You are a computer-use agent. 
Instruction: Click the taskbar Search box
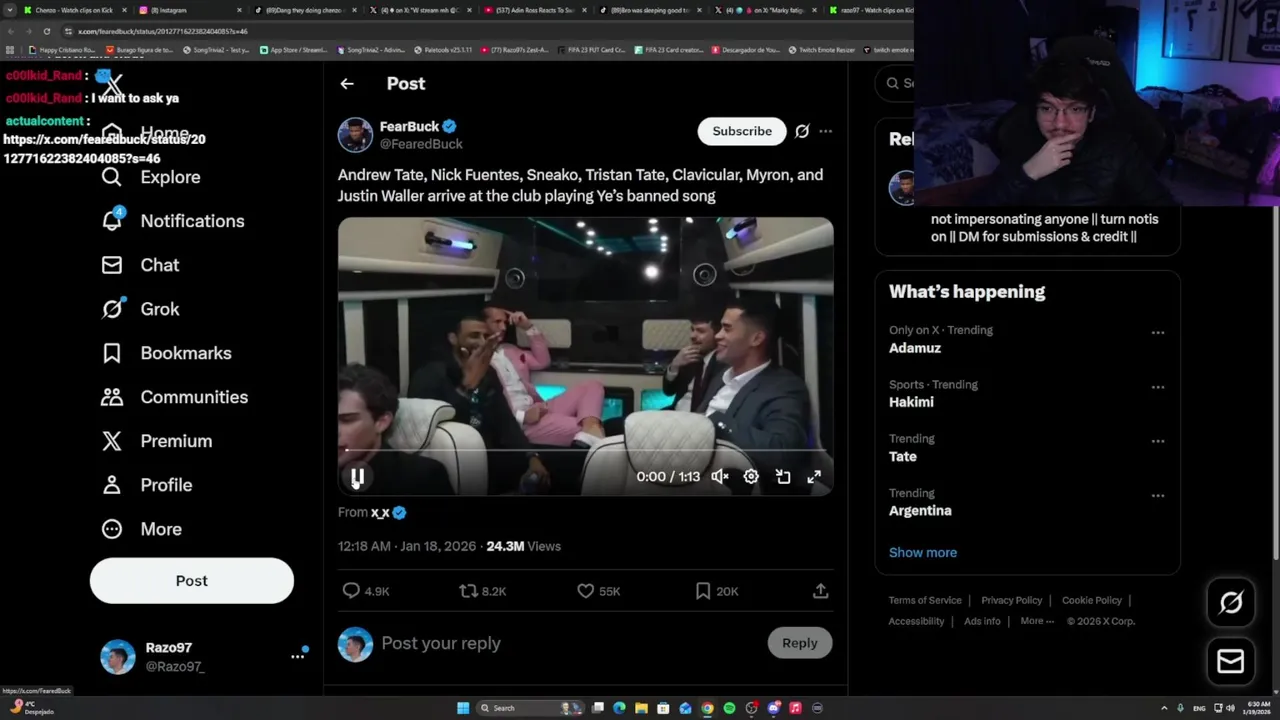coord(529,708)
